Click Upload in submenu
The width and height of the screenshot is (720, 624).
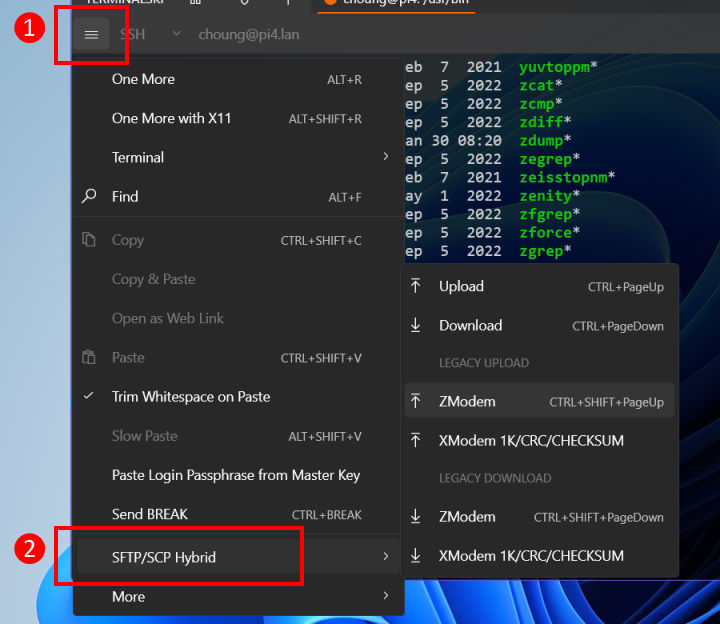click(x=540, y=287)
